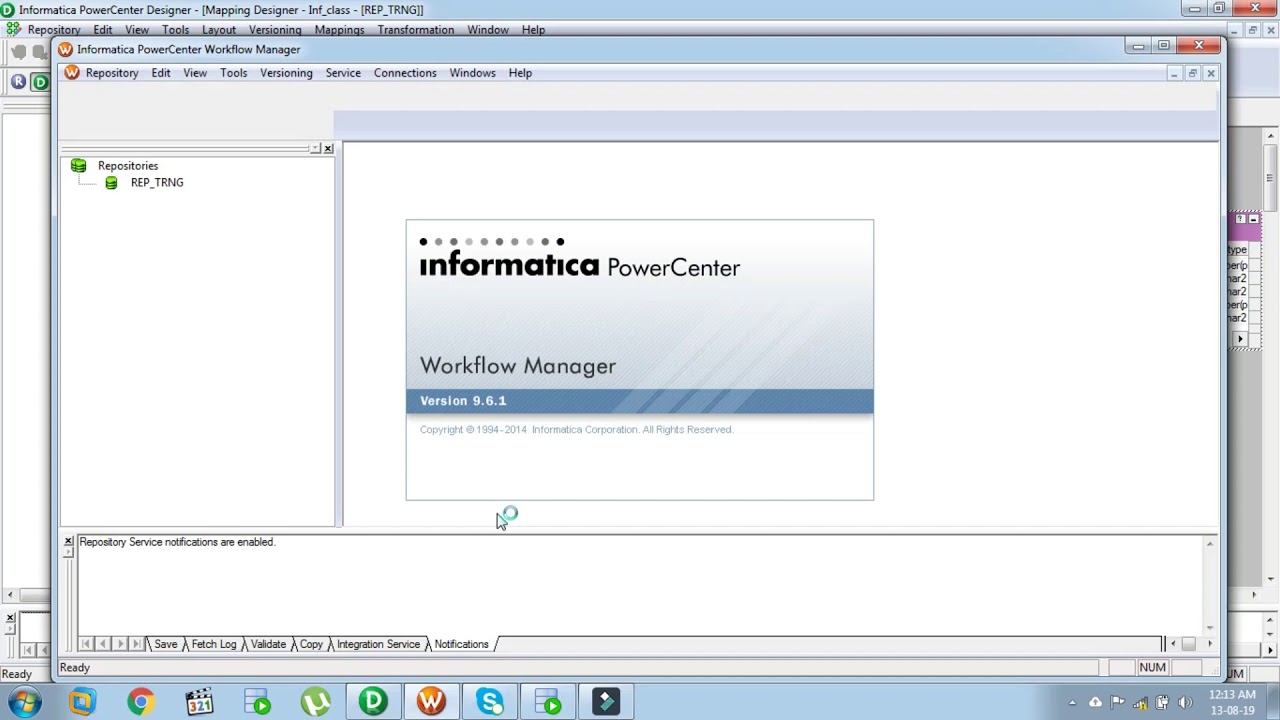Close the navigator panel
This screenshot has height=720, width=1280.
point(328,148)
